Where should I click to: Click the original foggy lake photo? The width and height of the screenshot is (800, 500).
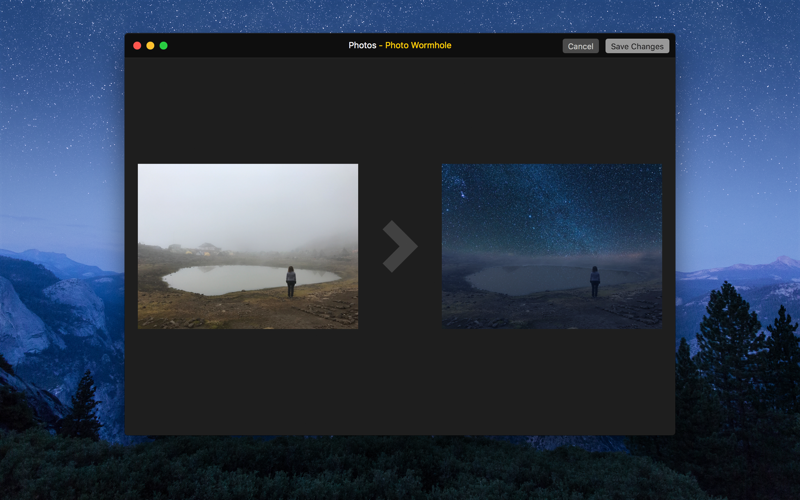248,246
